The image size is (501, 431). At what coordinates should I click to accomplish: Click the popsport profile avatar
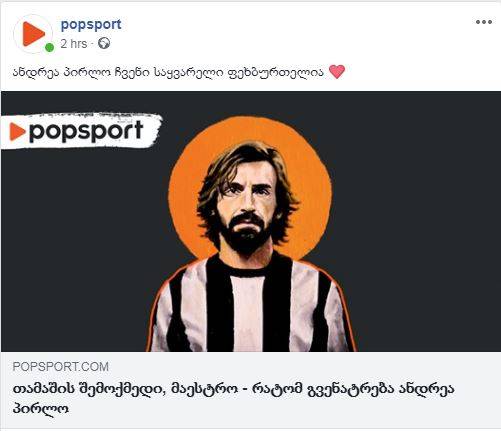33,34
